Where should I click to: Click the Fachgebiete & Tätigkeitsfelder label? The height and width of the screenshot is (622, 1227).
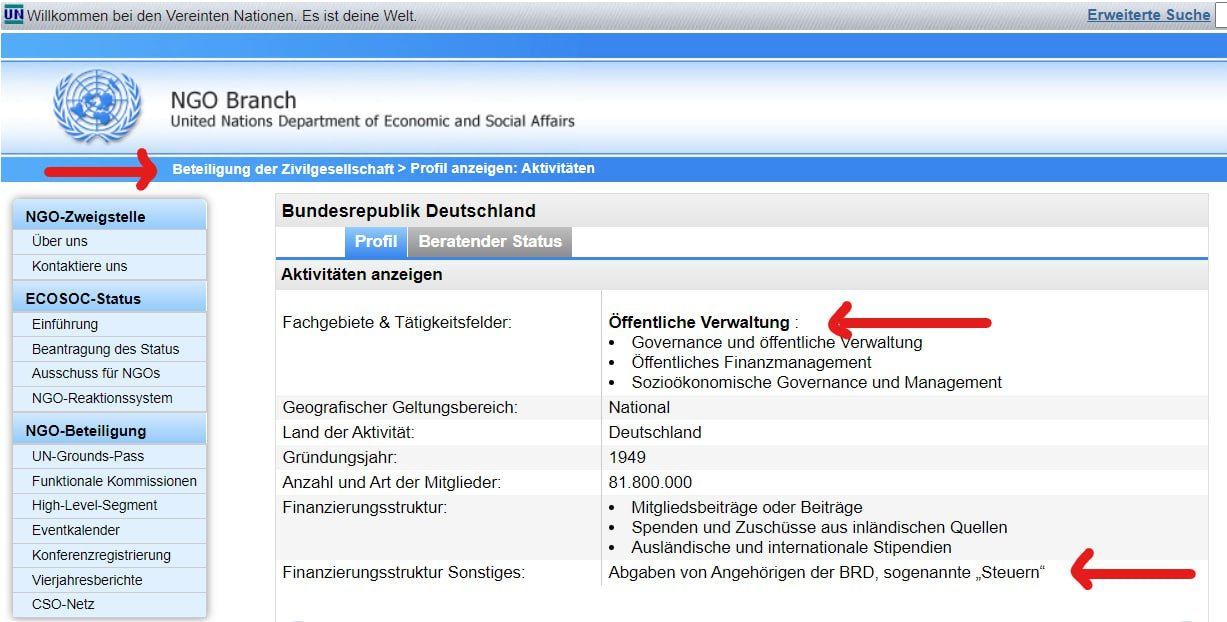click(x=397, y=323)
